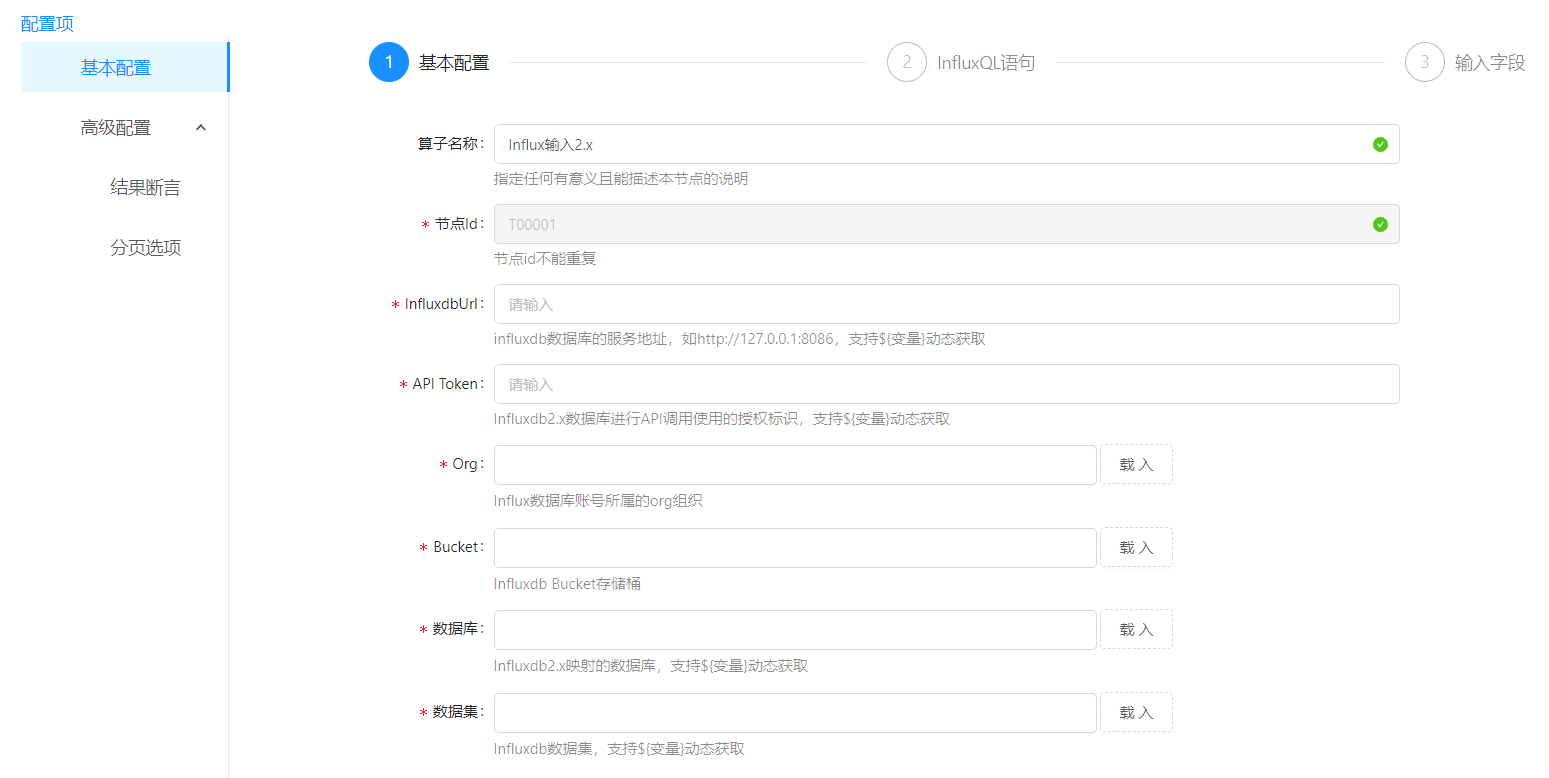Click into the 数据库 input box

click(795, 629)
